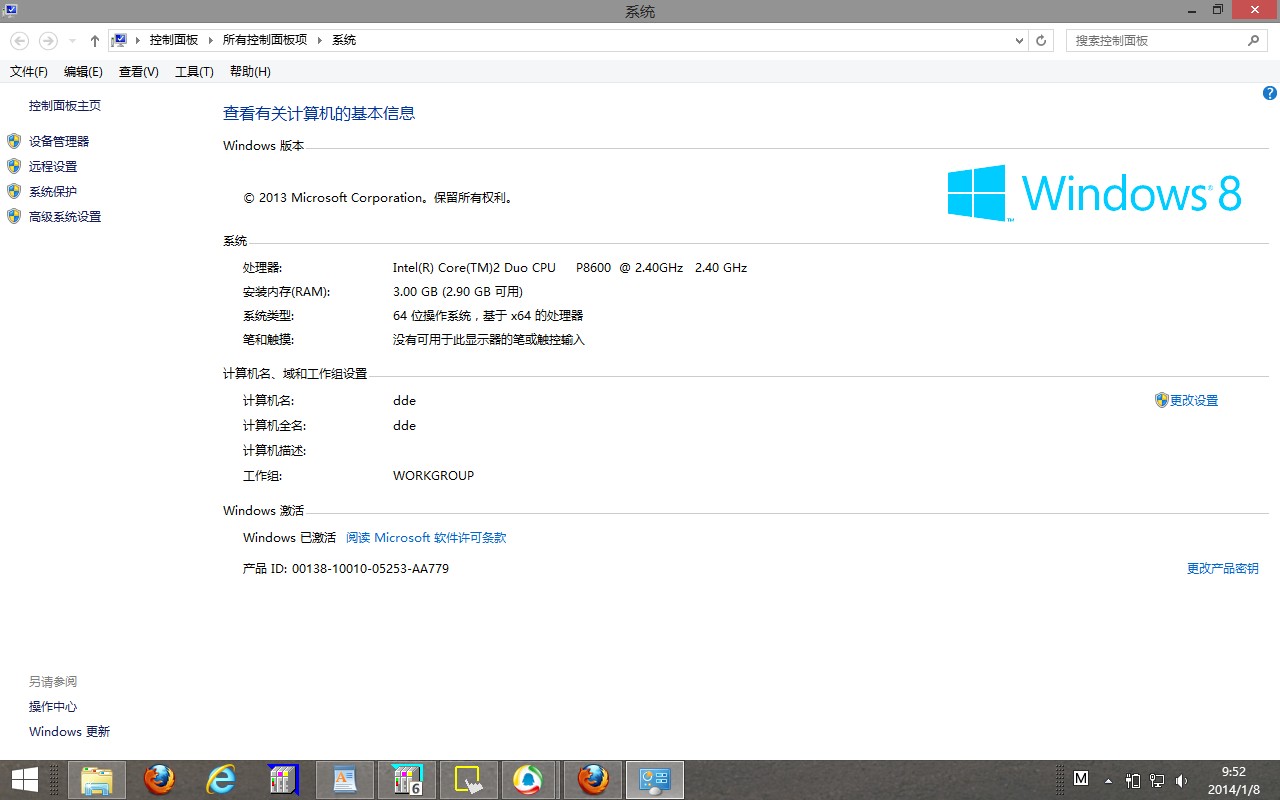Click the volume speaker tray icon
Image resolution: width=1280 pixels, height=800 pixels.
pyautogui.click(x=1182, y=780)
